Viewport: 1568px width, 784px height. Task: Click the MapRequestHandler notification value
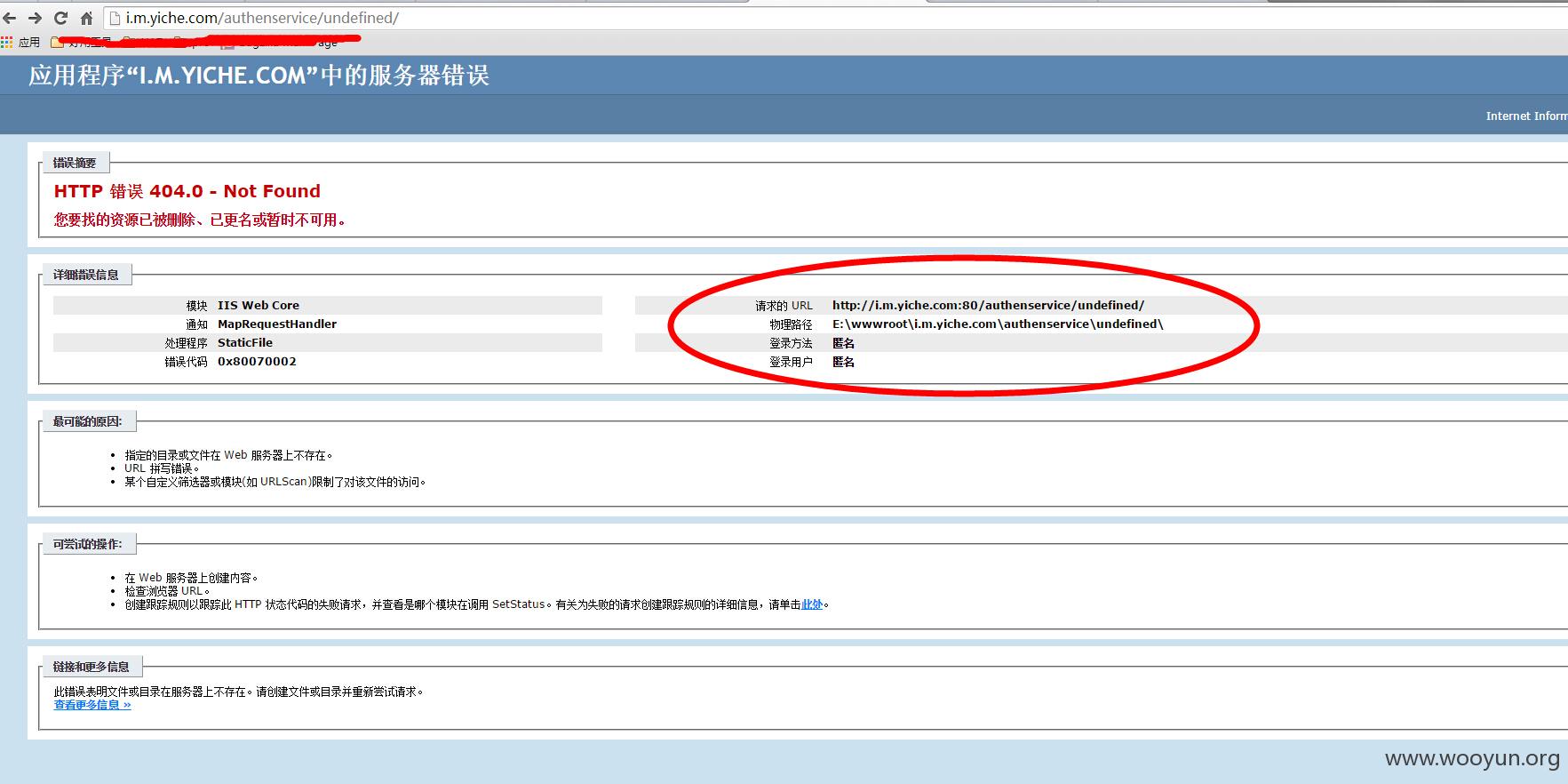pos(277,324)
